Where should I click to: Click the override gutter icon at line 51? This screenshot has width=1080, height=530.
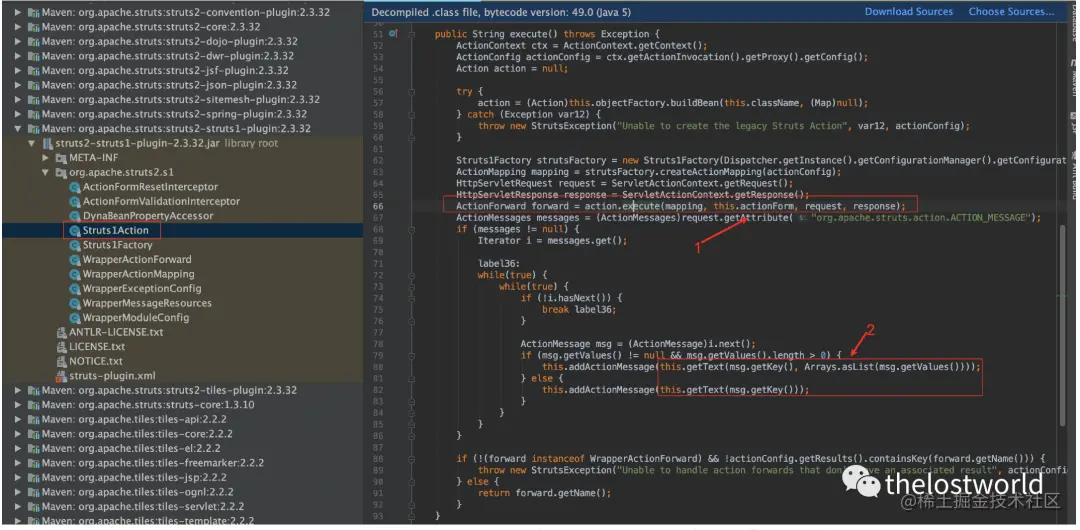[x=393, y=33]
